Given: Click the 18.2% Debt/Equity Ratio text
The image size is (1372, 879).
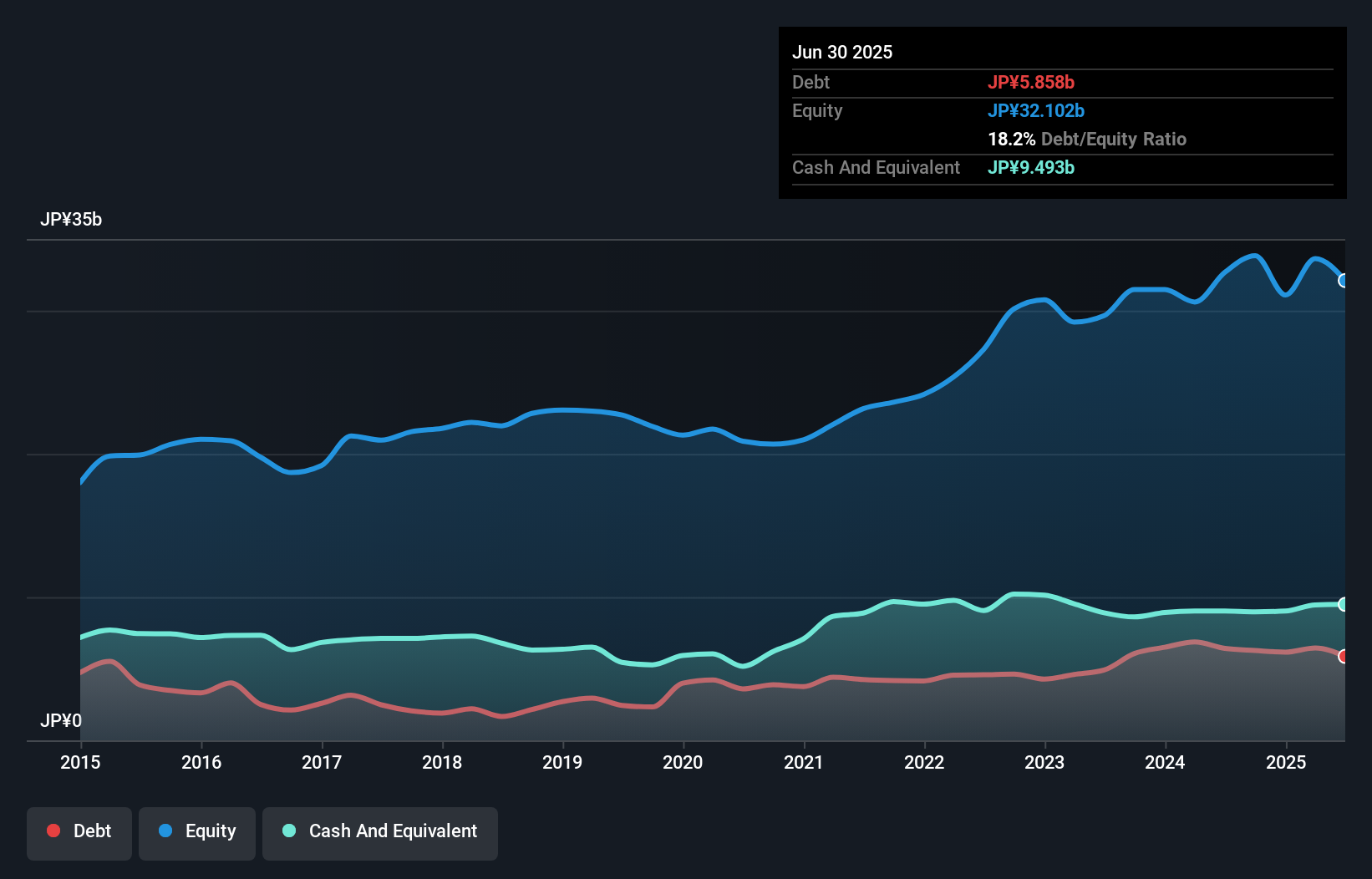Looking at the screenshot, I should tap(1086, 139).
